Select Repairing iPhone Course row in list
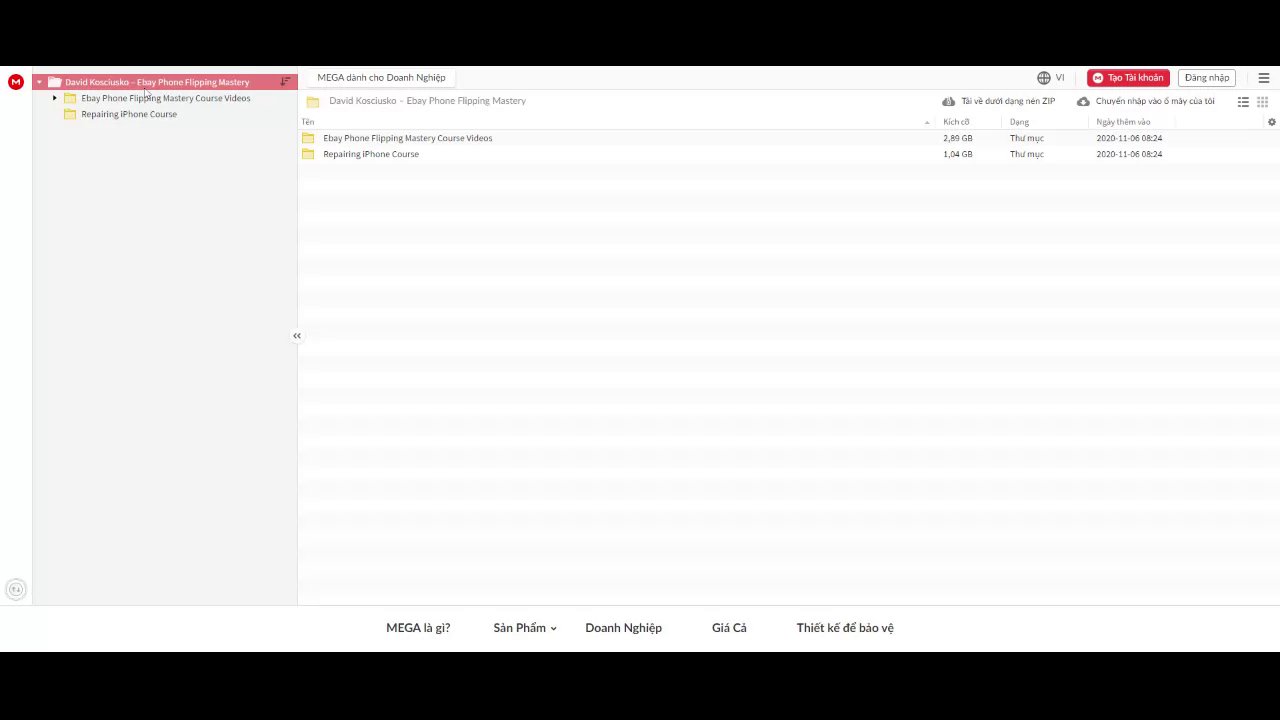This screenshot has height=720, width=1280. coord(788,154)
